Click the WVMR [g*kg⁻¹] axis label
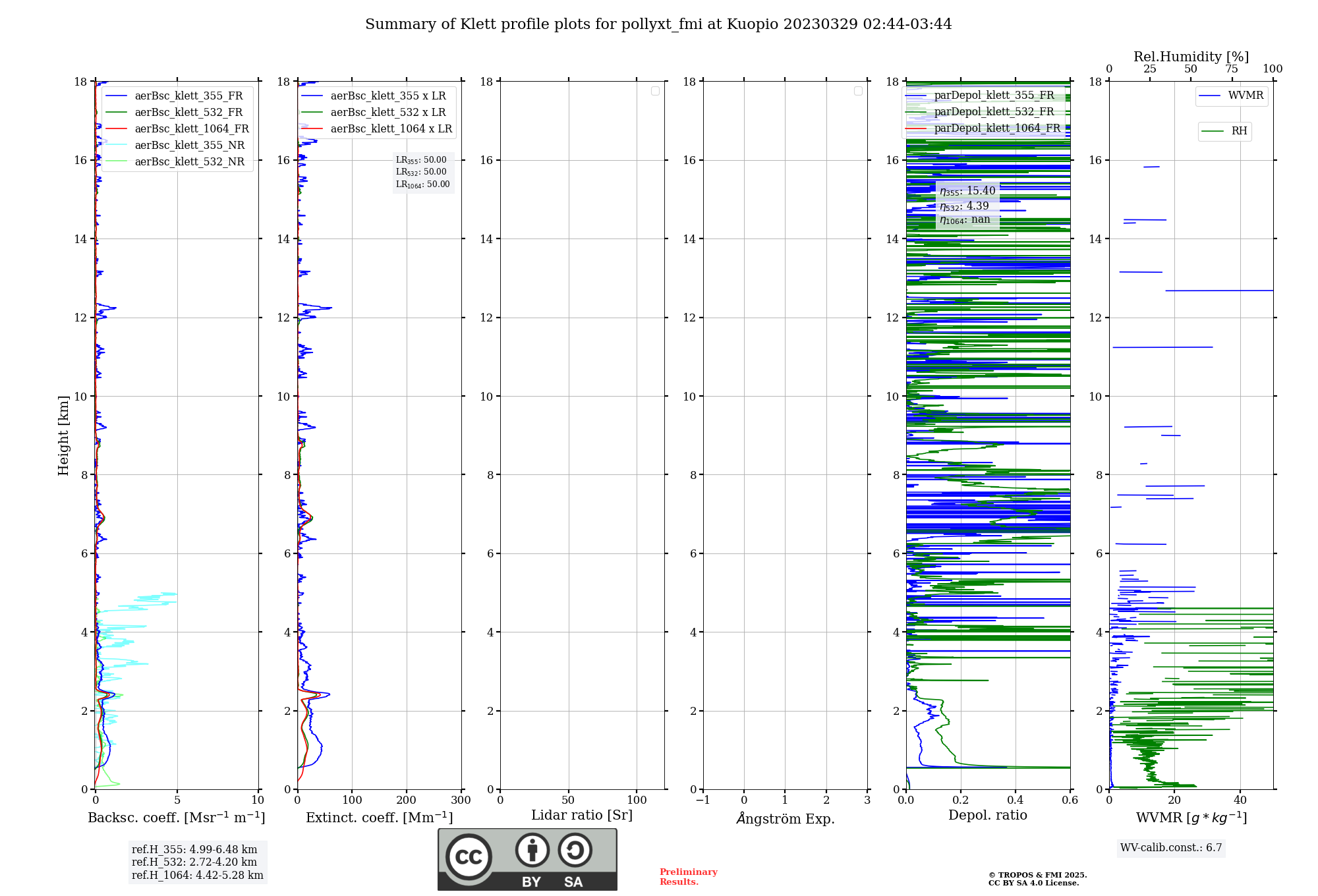The height and width of the screenshot is (896, 1318). [x=1191, y=818]
